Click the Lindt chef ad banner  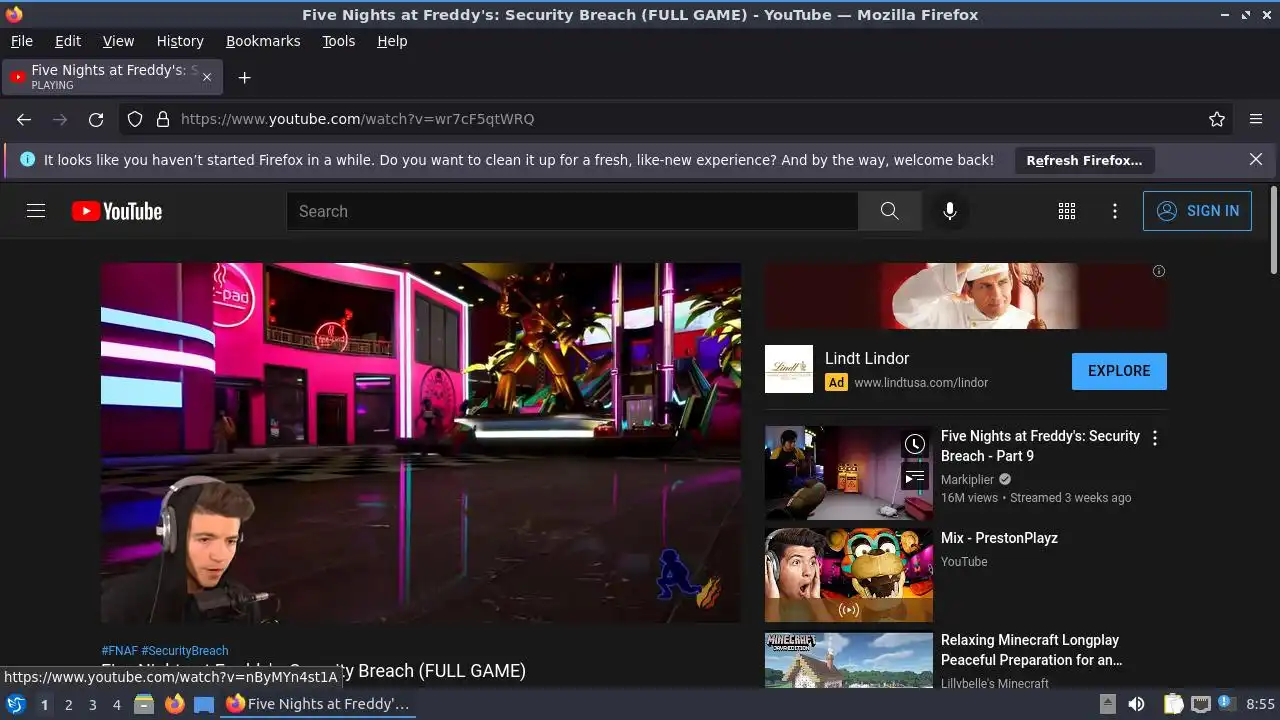(966, 296)
